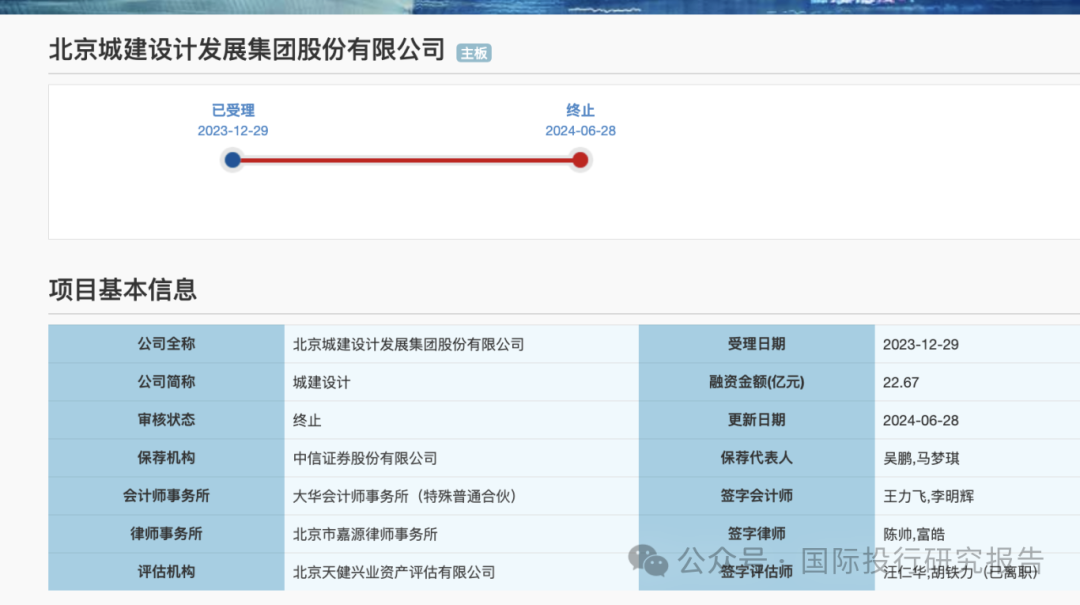Click the value 吴鹏,马梦琪
Viewport: 1080px width, 605px height.
point(922,458)
